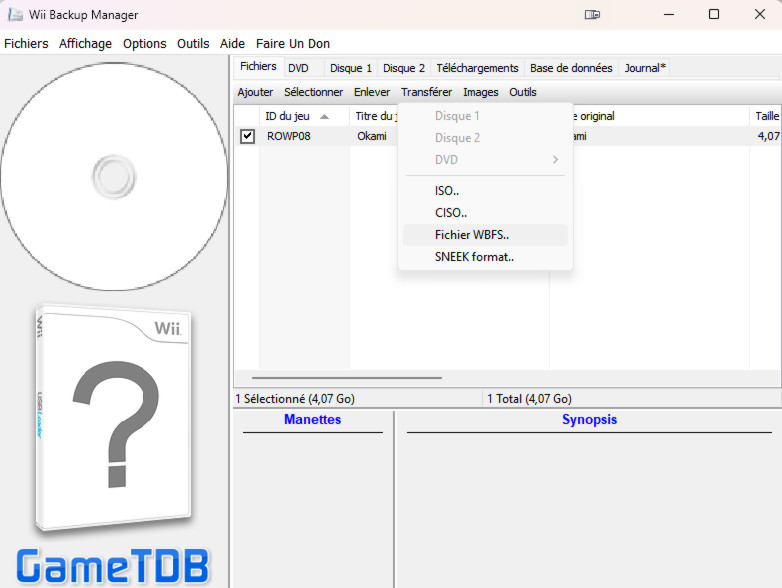Open the Aide menu
This screenshot has width=782, height=588.
point(232,44)
